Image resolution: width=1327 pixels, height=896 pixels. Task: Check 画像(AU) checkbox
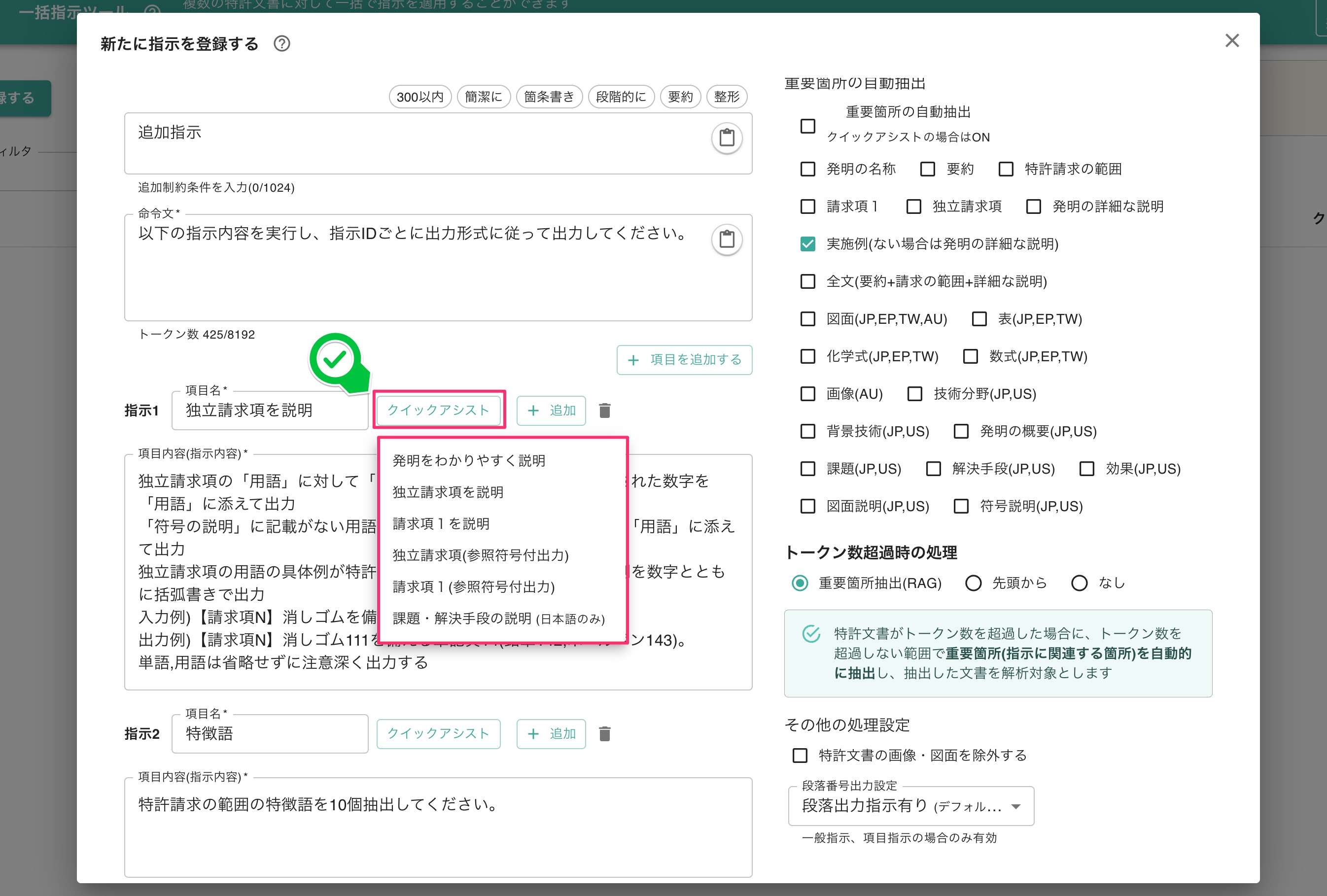click(807, 394)
